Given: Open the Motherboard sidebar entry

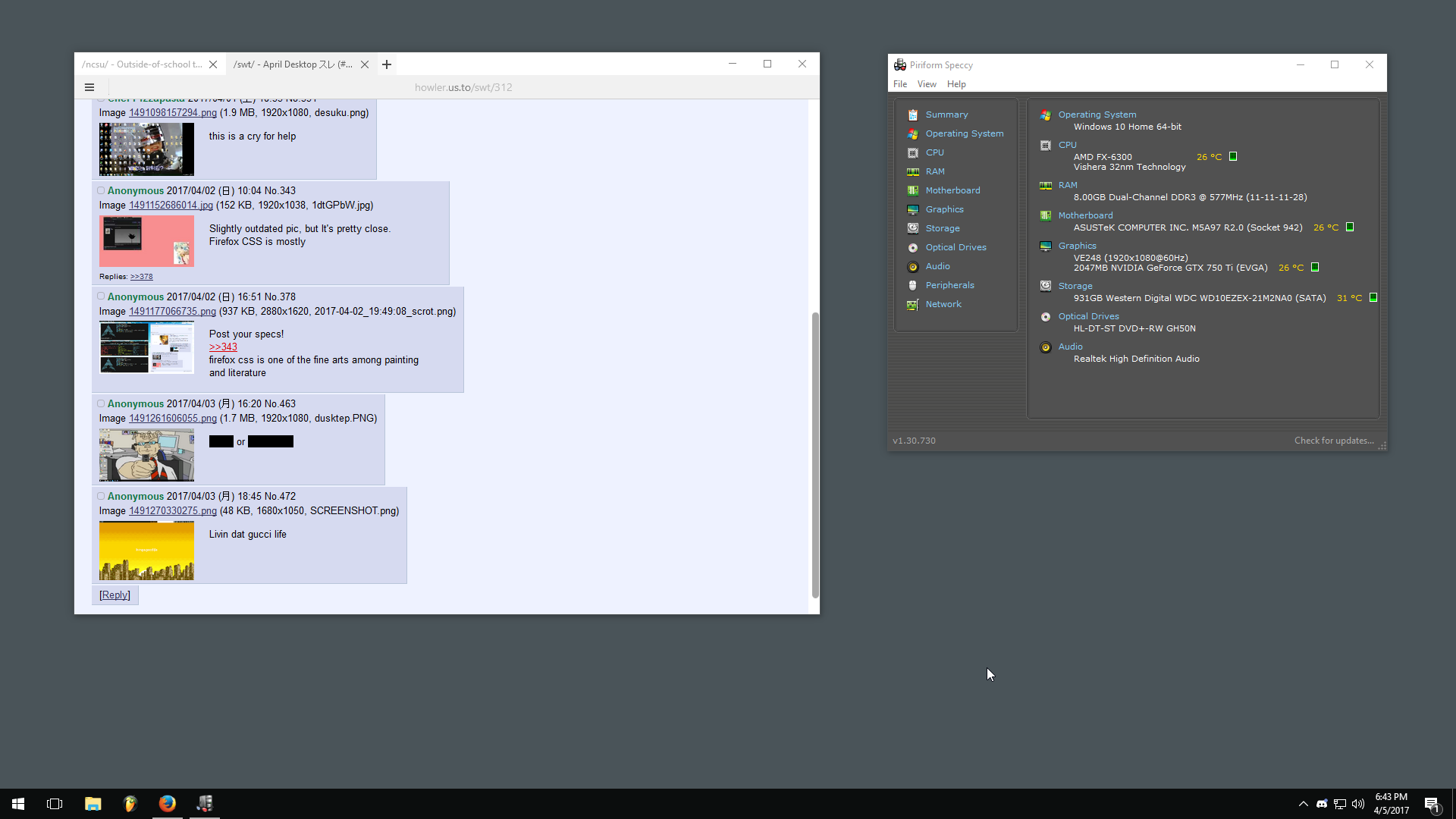Looking at the screenshot, I should pyautogui.click(x=952, y=190).
